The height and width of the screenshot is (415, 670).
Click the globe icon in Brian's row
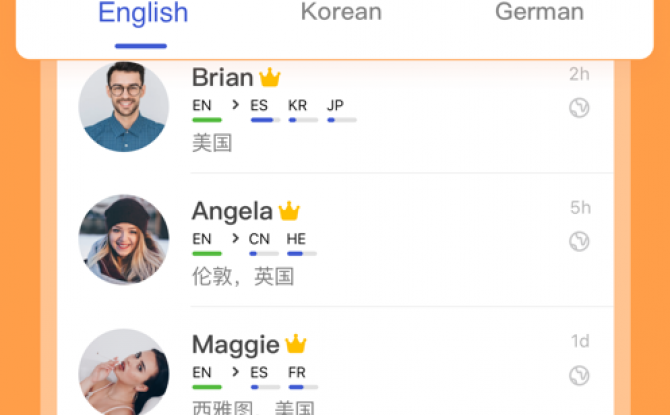coord(579,108)
